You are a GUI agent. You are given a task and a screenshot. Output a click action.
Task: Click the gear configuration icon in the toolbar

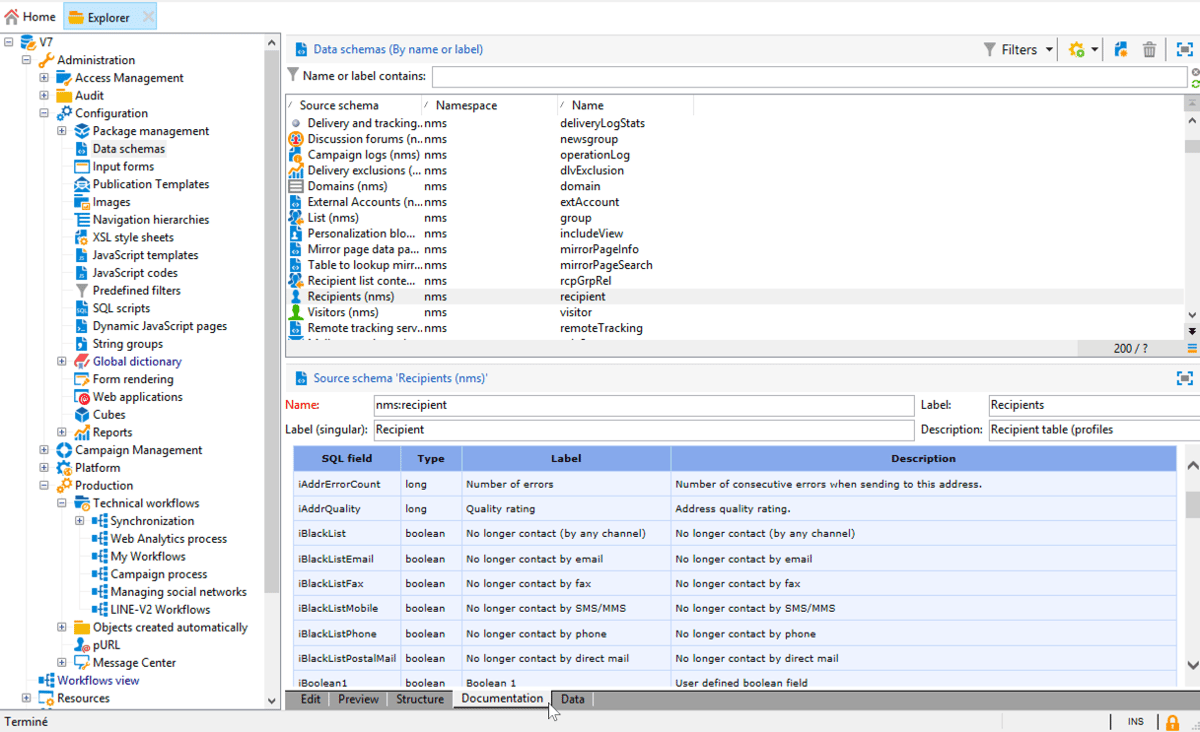(1078, 49)
